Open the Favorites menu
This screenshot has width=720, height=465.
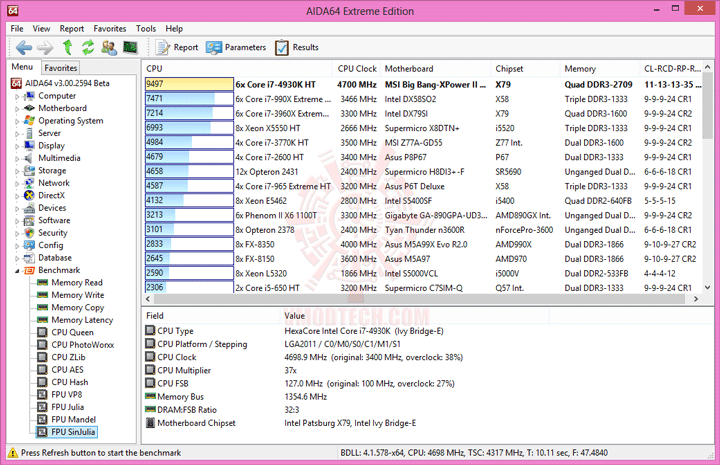tap(110, 28)
